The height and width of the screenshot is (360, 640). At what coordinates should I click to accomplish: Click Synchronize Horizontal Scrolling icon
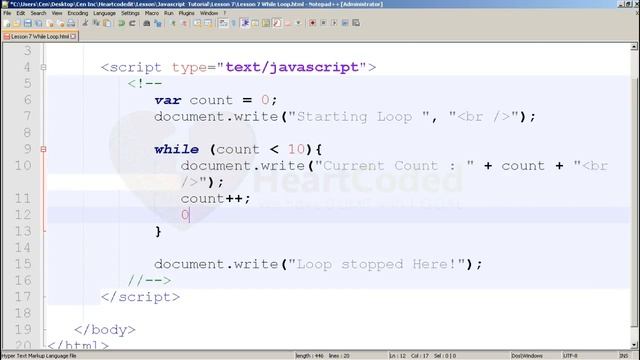click(208, 23)
